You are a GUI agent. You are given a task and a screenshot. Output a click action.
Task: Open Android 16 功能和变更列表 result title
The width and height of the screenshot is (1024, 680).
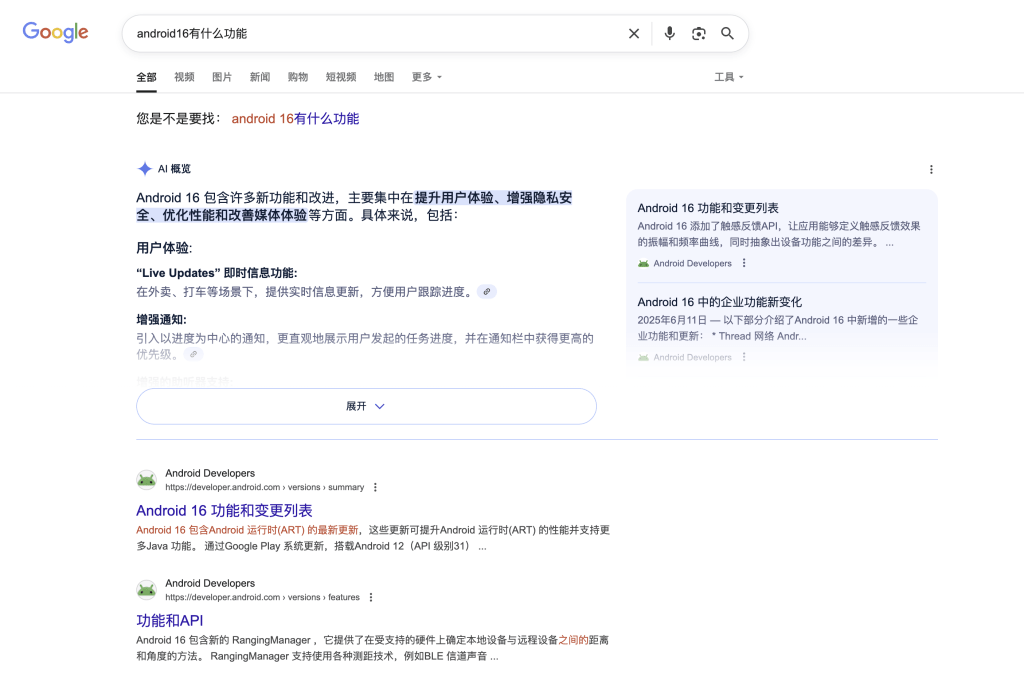coord(224,511)
